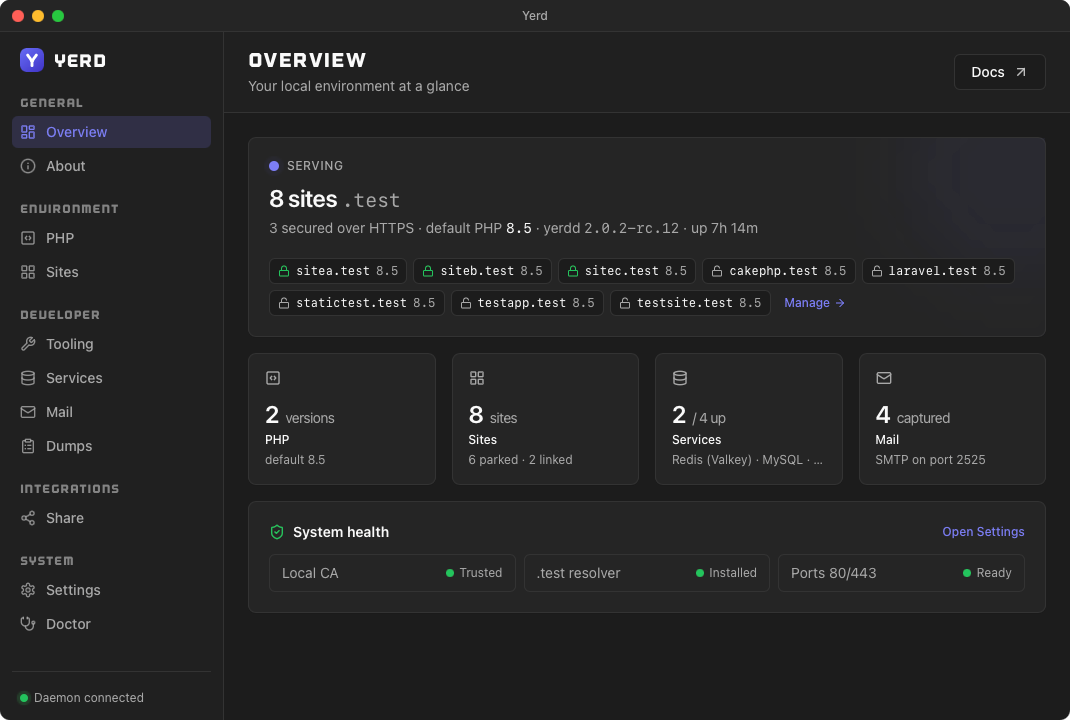Viewport: 1070px width, 720px height.
Task: Click the open lock icon on testapp.test
Action: pyautogui.click(x=465, y=303)
